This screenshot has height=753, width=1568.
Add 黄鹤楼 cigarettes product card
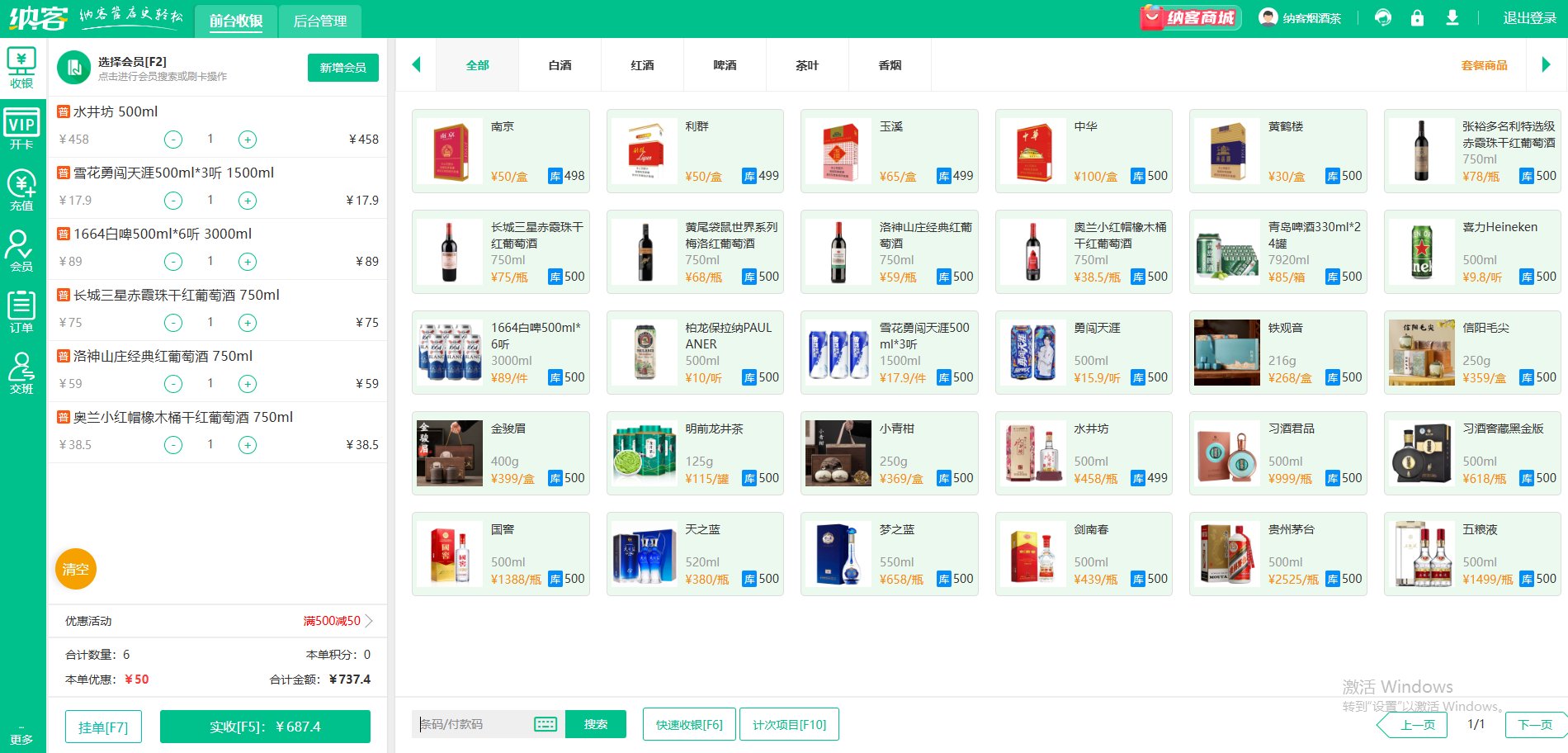coord(1278,151)
